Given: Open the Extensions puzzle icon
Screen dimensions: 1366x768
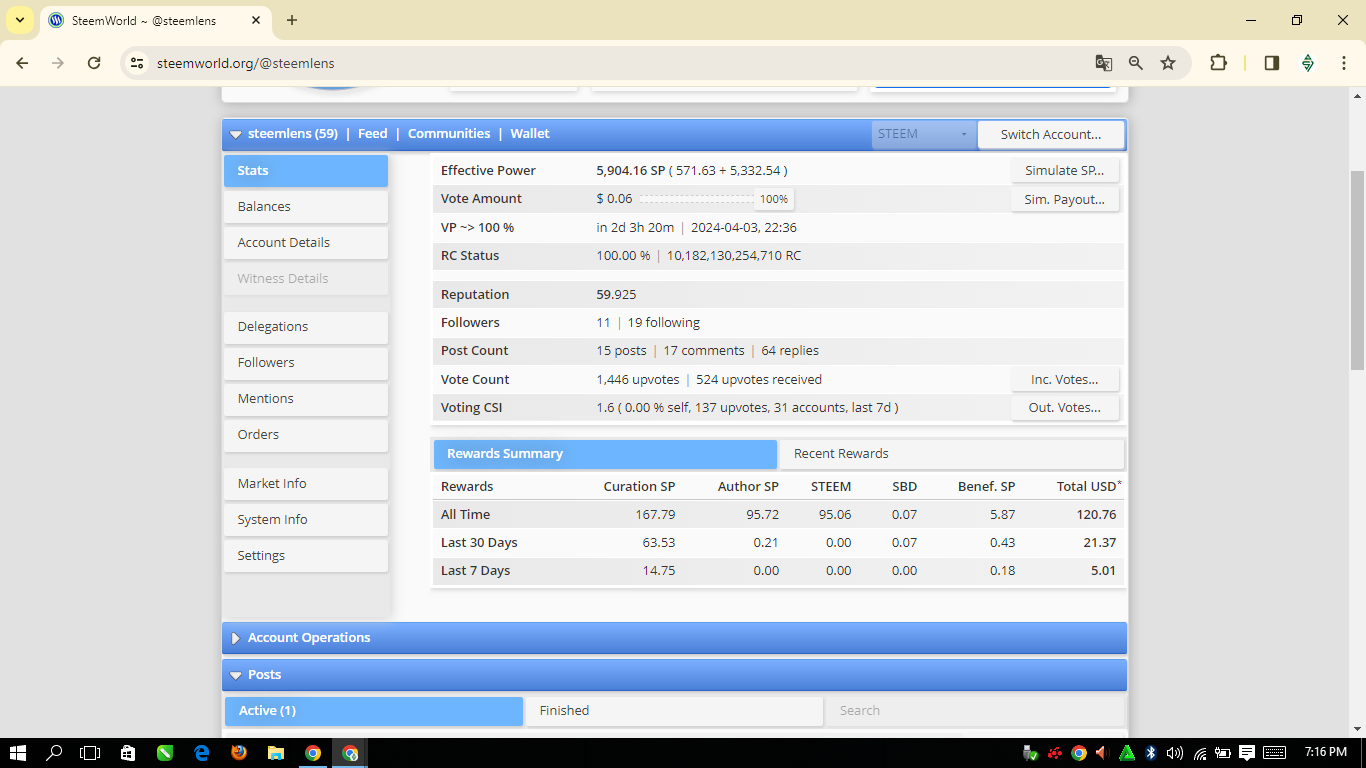Looking at the screenshot, I should pos(1218,63).
